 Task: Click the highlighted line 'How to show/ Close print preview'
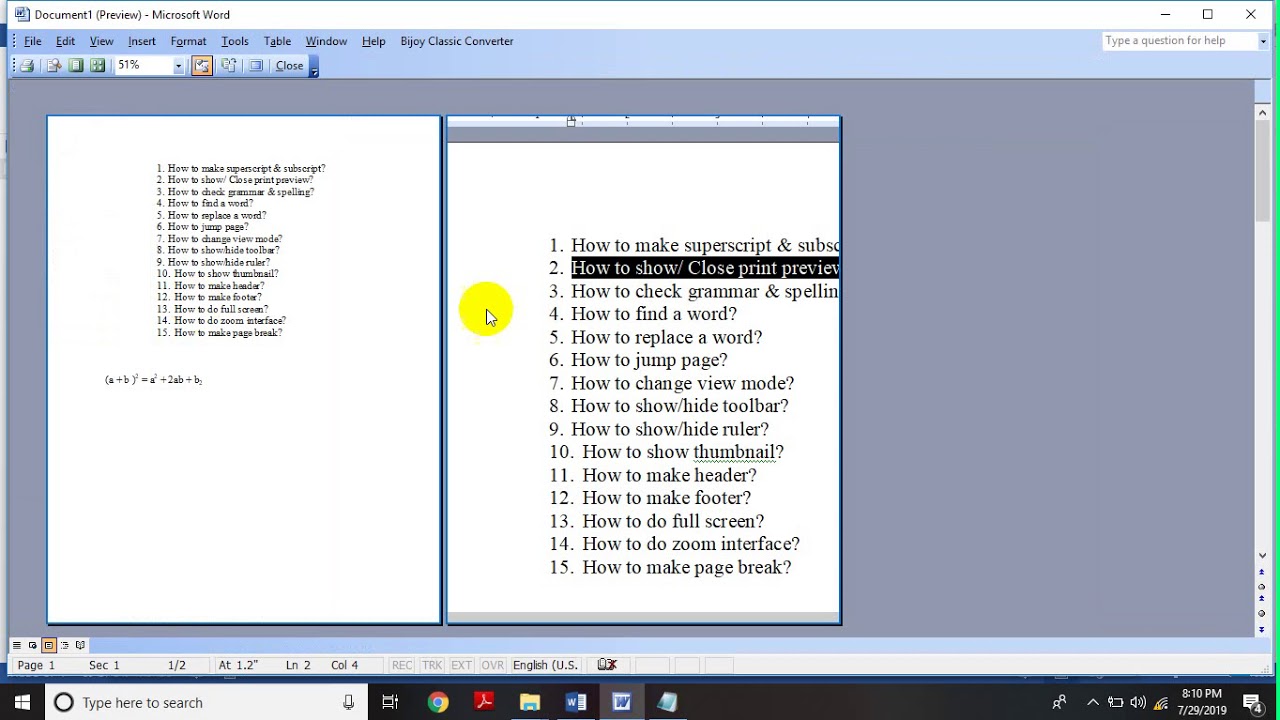pos(705,268)
